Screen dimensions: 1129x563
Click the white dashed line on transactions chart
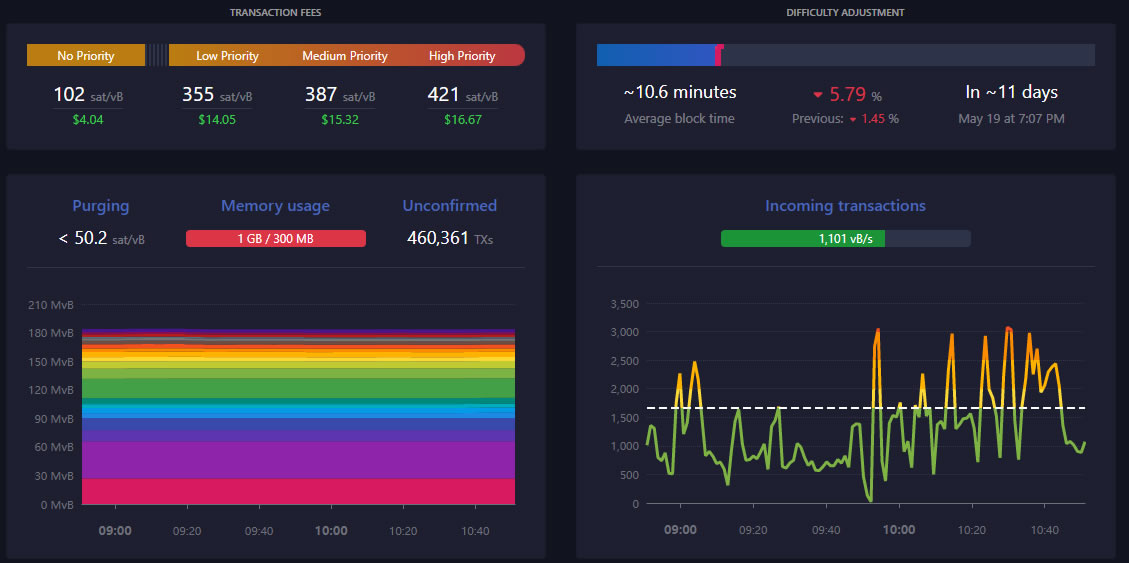[800, 408]
